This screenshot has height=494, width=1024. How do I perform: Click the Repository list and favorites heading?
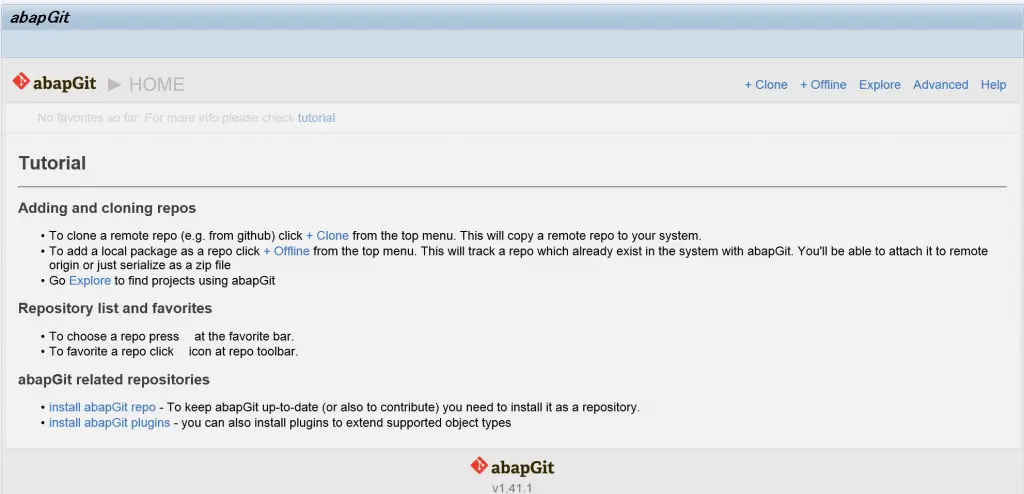115,308
